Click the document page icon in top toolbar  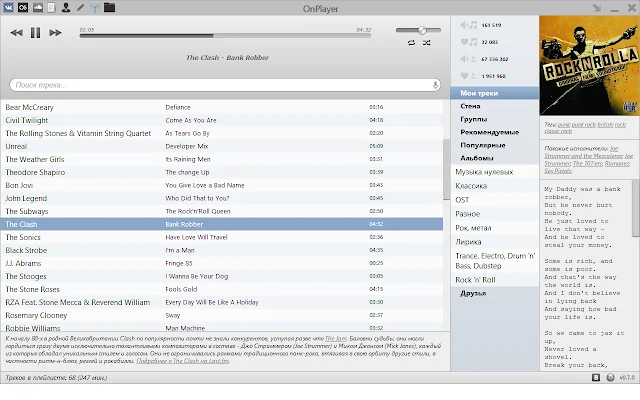[51, 7]
